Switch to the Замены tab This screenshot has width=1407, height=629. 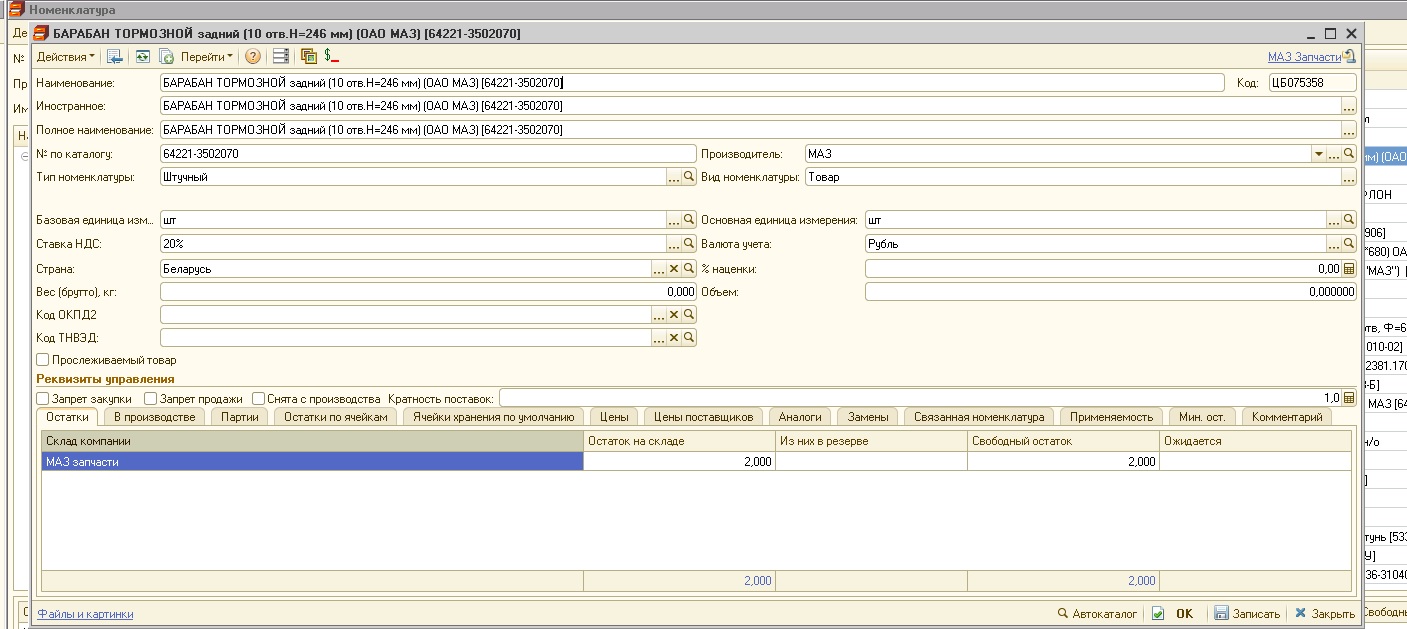[x=868, y=417]
